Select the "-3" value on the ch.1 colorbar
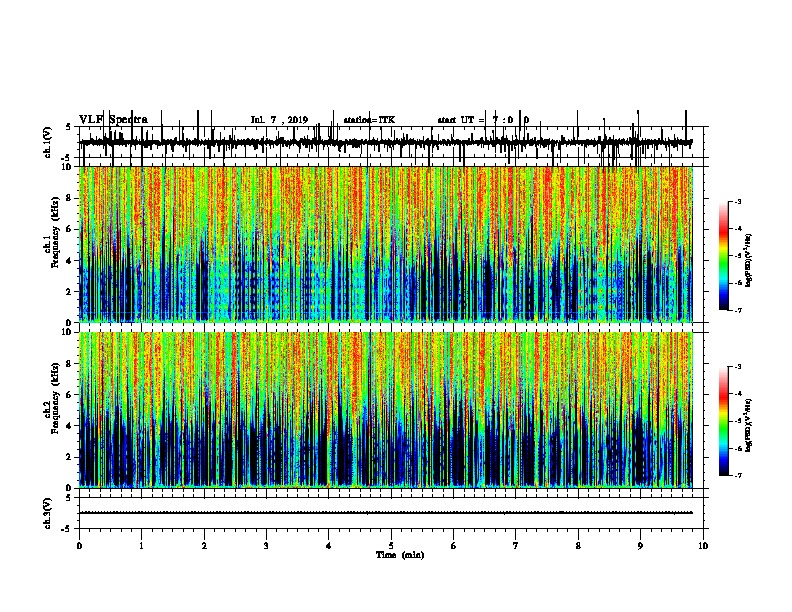 (x=738, y=201)
